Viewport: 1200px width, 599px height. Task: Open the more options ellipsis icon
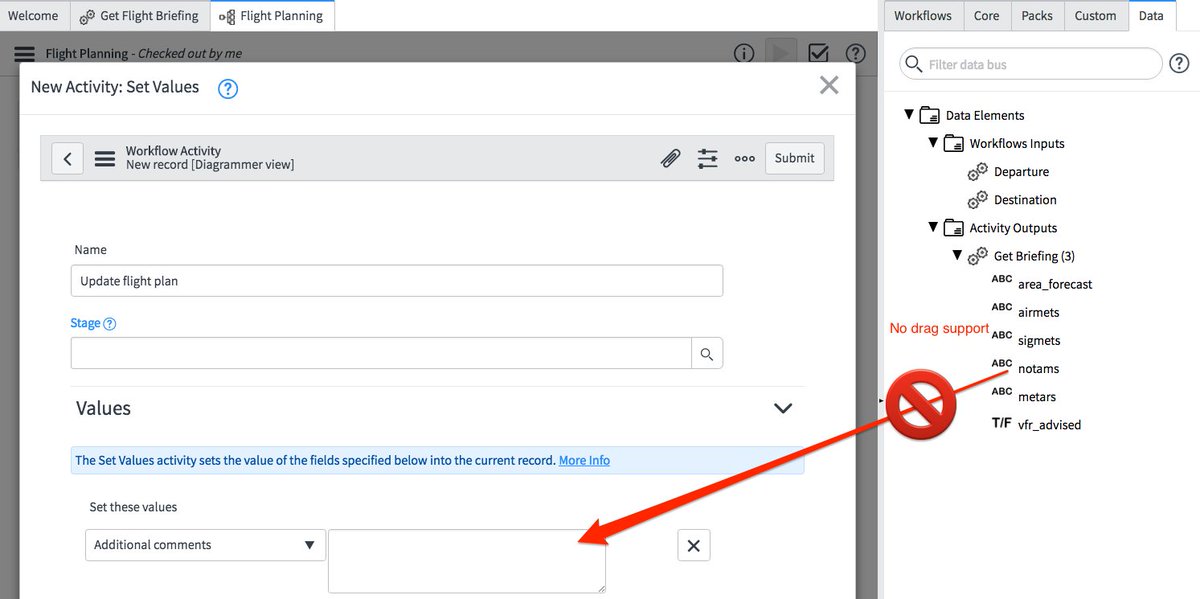745,158
